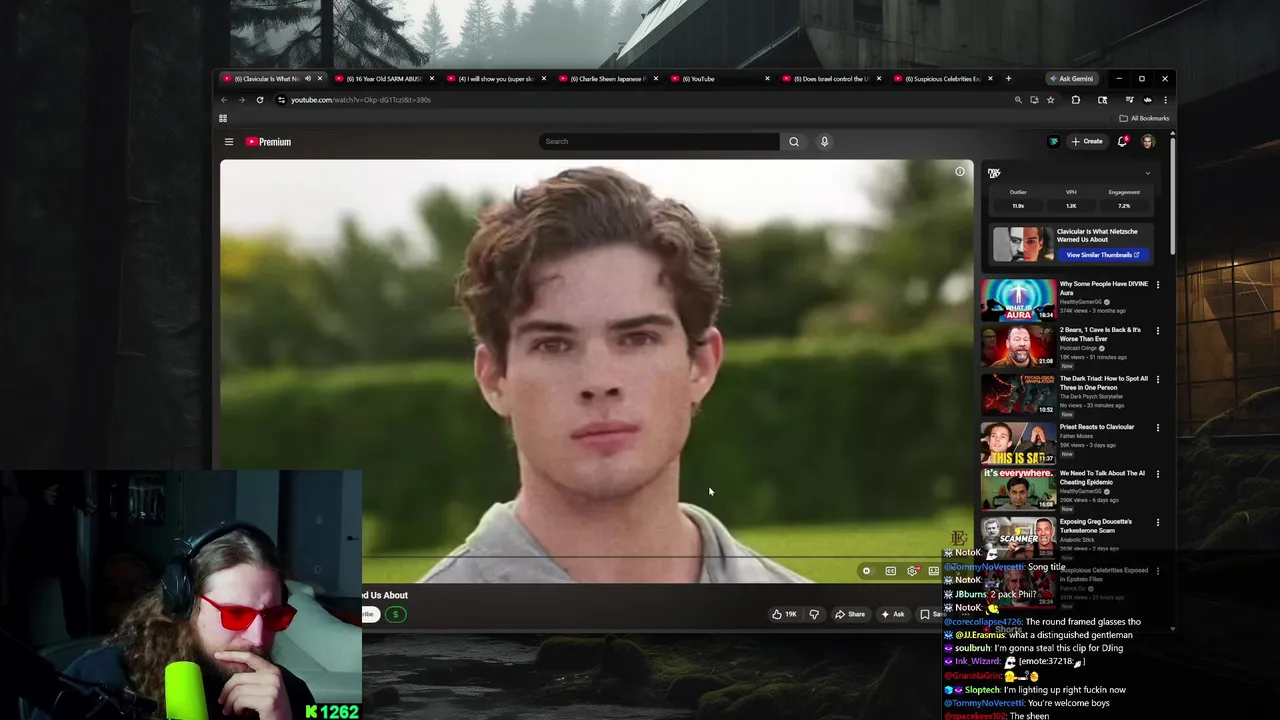
Task: Click Ask Gemini button
Action: 1071,79
